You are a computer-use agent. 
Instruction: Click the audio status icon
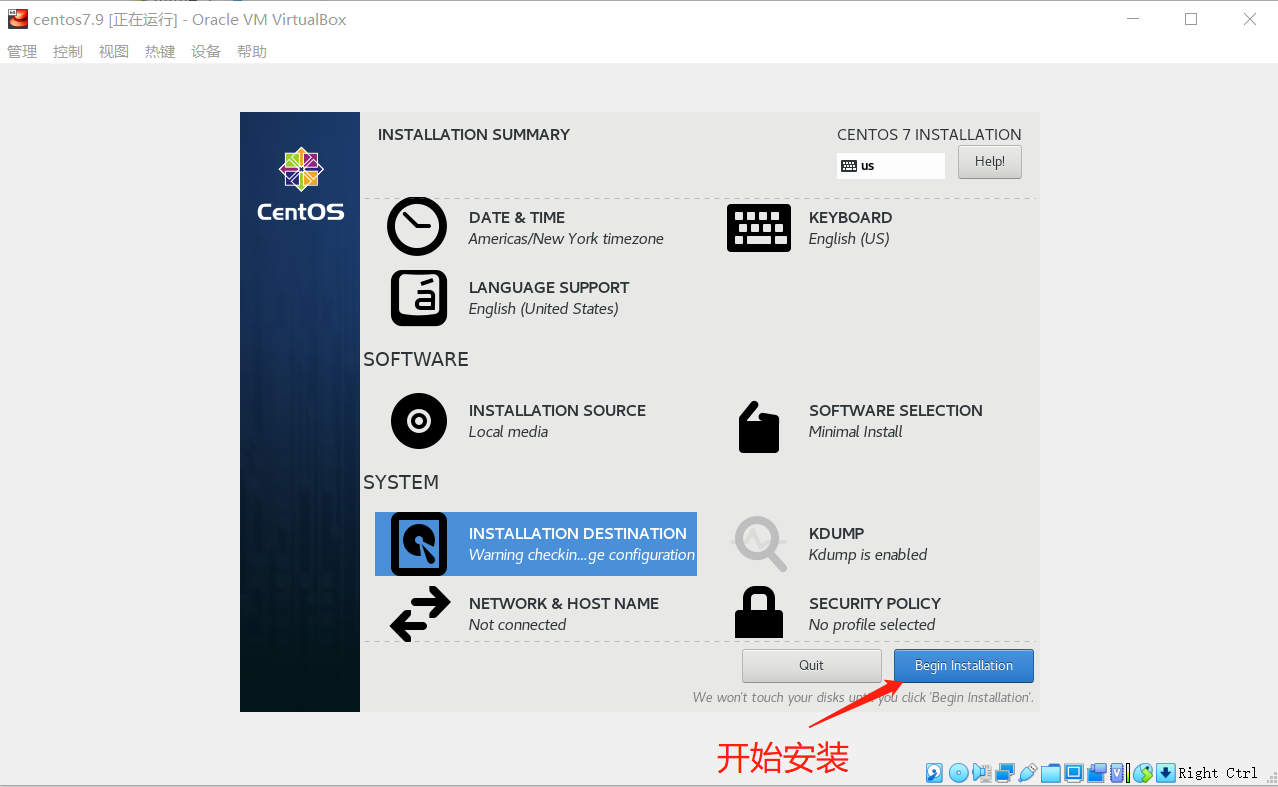tap(982, 772)
